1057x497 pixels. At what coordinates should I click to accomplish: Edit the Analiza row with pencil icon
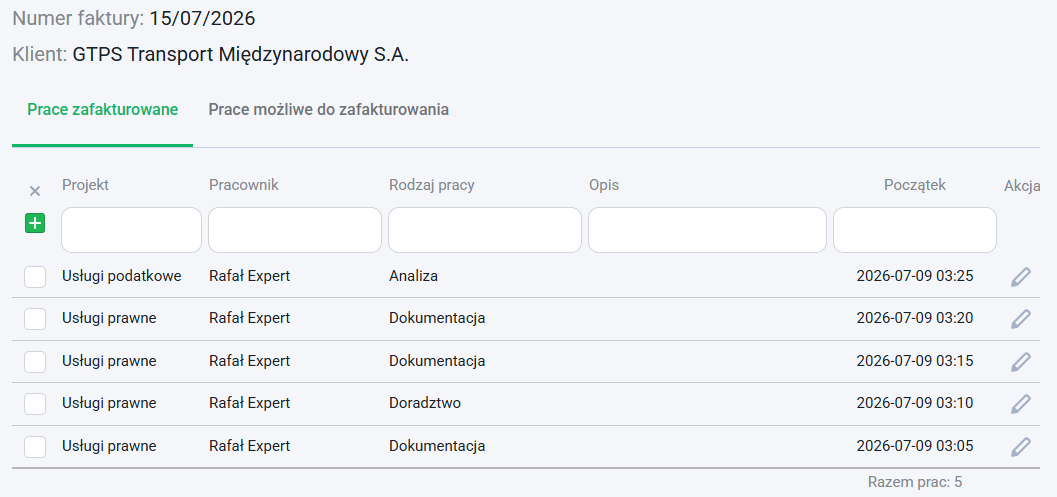click(x=1021, y=276)
